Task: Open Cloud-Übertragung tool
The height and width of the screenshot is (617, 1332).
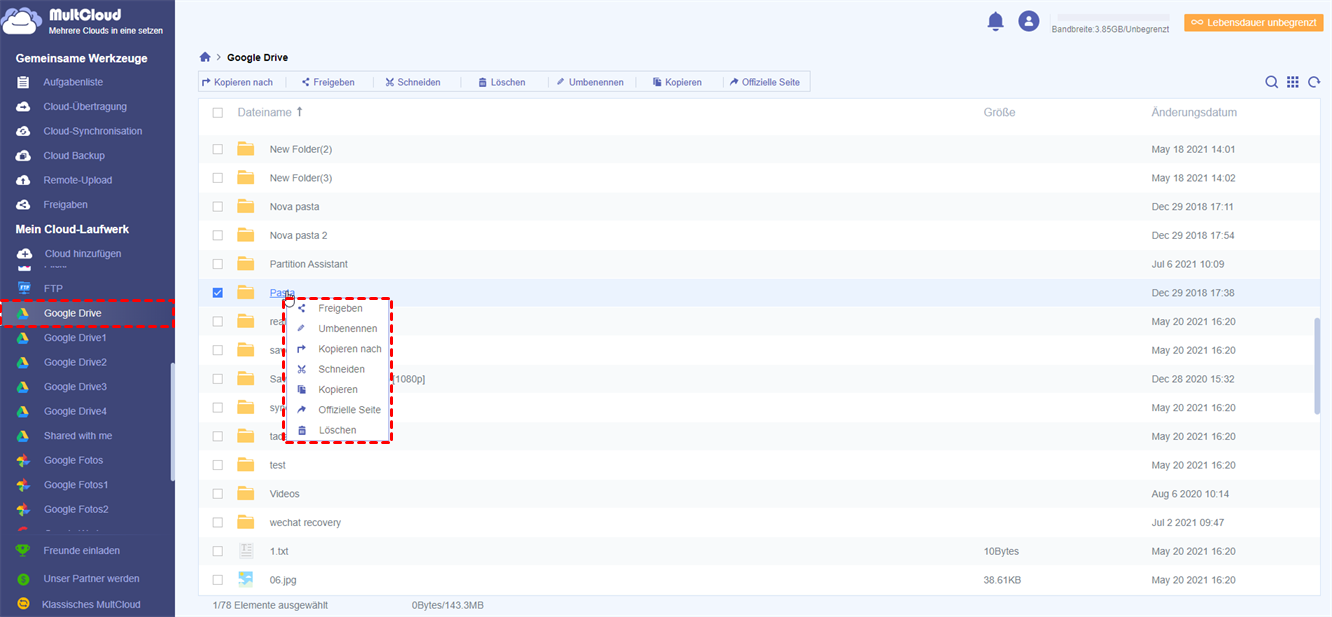Action: click(x=85, y=106)
